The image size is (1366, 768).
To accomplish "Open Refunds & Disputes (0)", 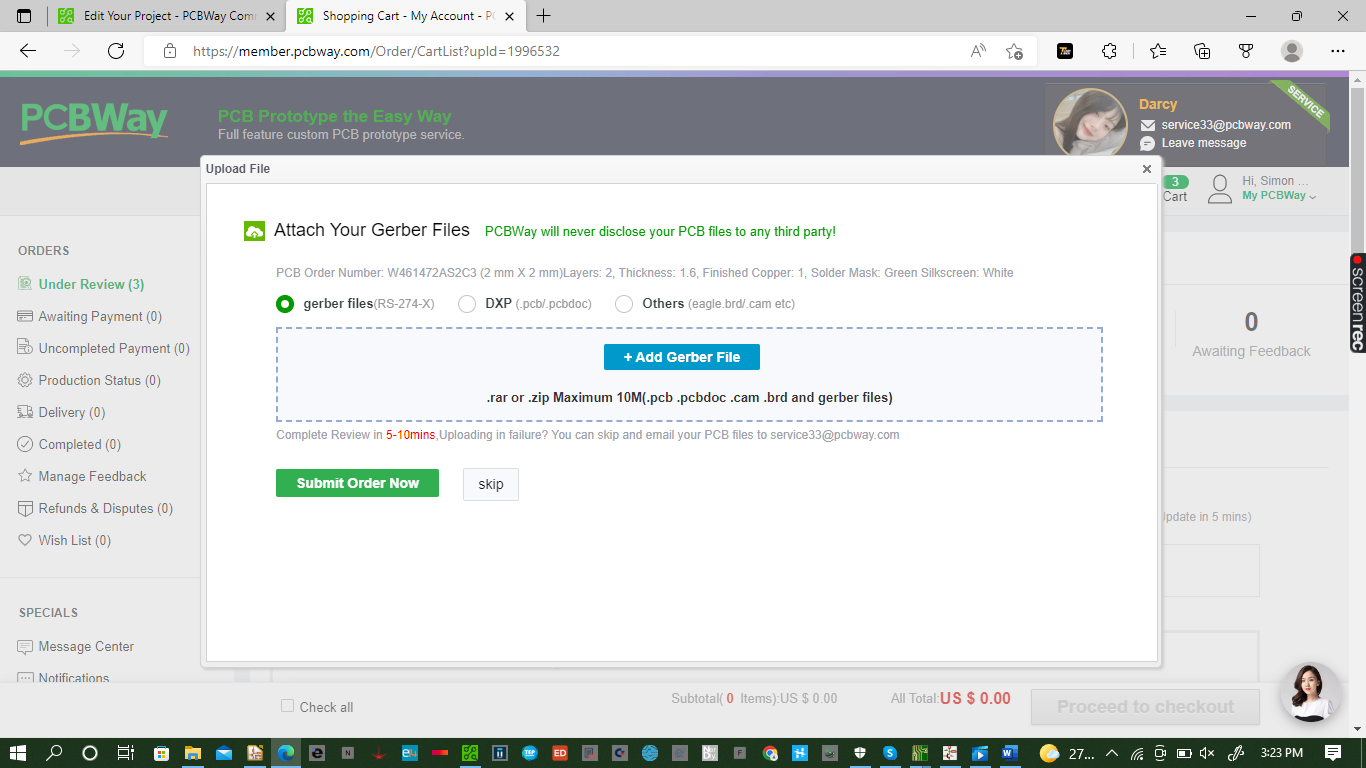I will pyautogui.click(x=105, y=508).
